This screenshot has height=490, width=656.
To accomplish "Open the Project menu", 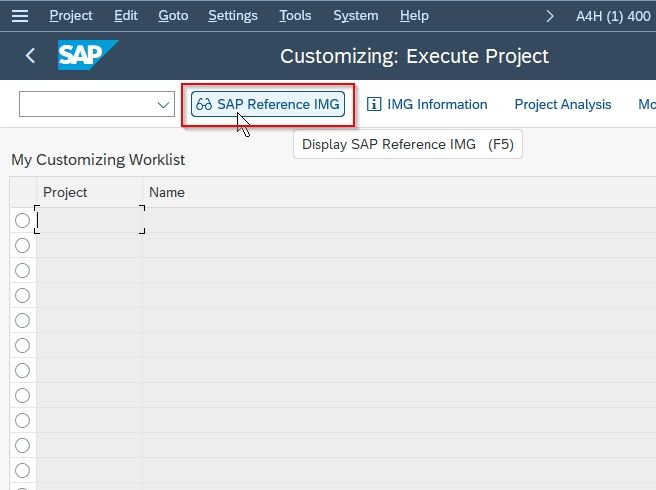I will click(x=71, y=16).
